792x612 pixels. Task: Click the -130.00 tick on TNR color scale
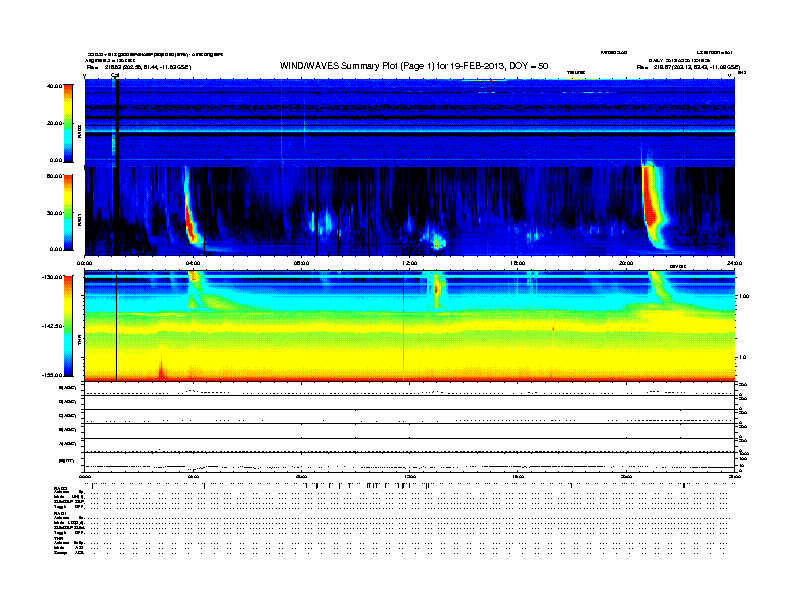tap(53, 277)
